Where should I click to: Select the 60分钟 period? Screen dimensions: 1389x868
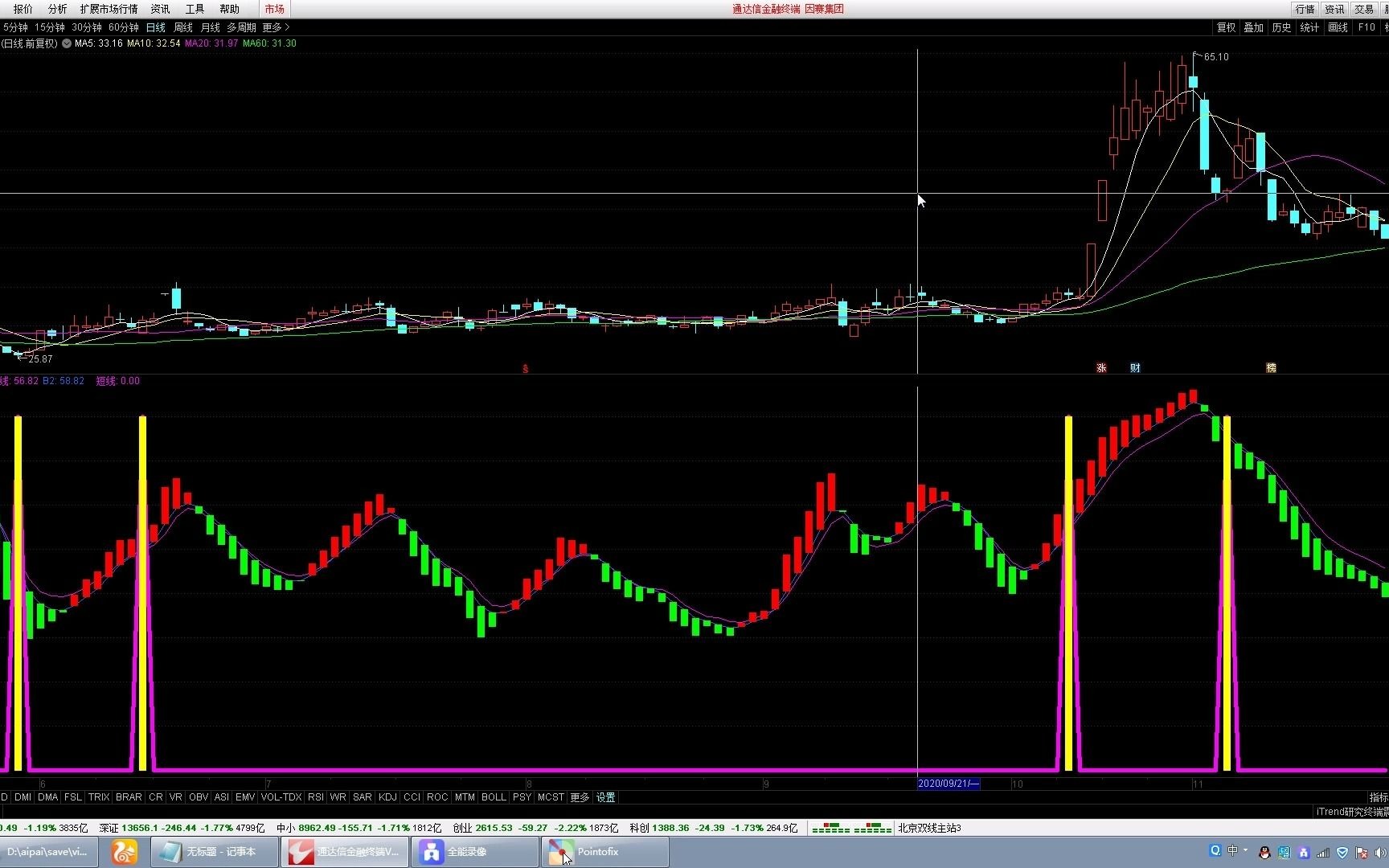point(124,27)
